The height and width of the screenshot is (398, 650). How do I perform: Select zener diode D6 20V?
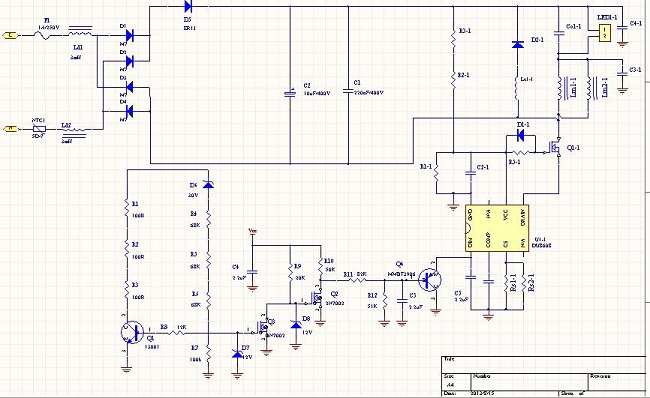coord(208,184)
